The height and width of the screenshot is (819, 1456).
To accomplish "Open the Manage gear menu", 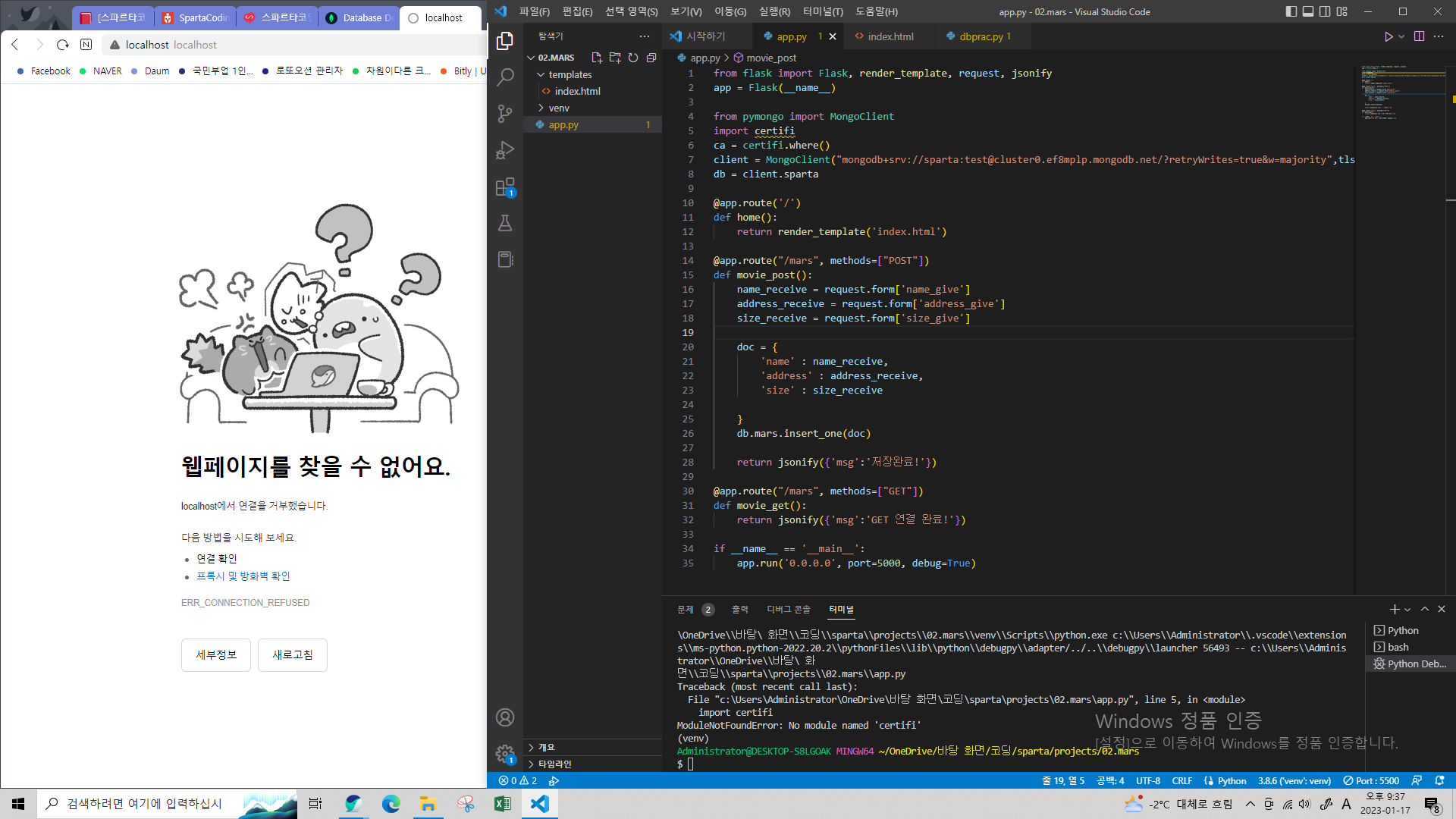I will tap(505, 754).
